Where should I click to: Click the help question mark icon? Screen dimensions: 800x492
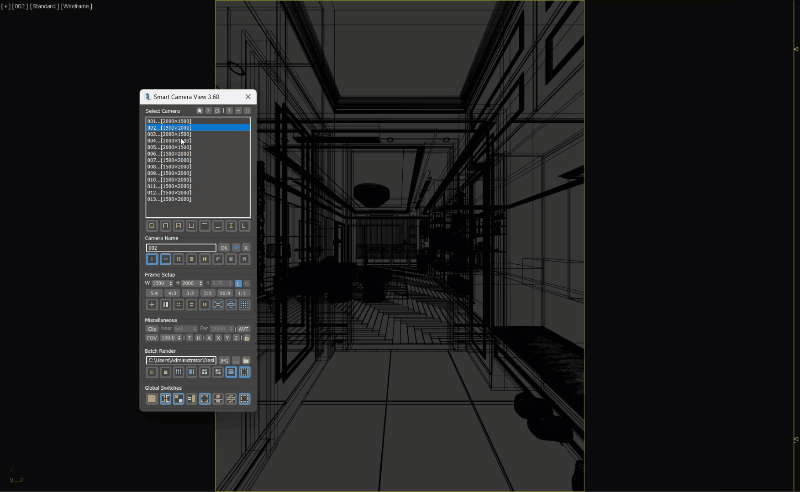click(x=208, y=111)
